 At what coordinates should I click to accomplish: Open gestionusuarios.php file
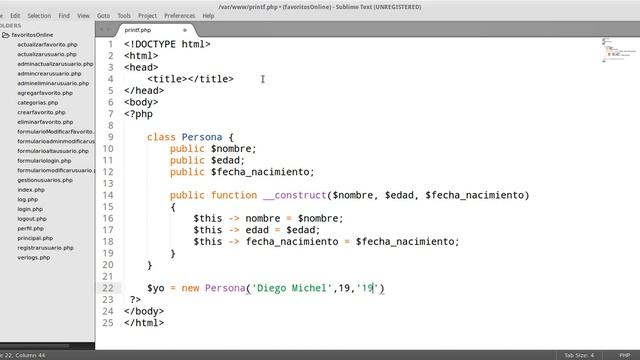click(x=45, y=180)
